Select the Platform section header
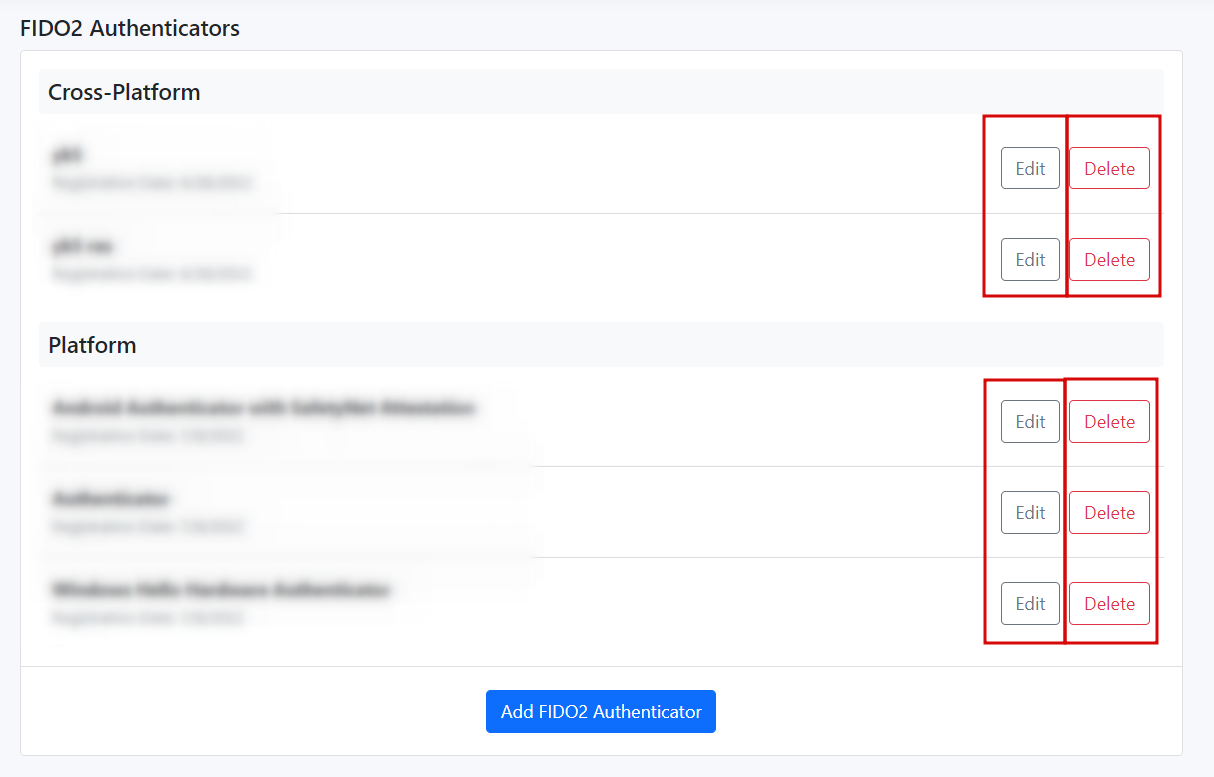The image size is (1214, 777). [92, 345]
